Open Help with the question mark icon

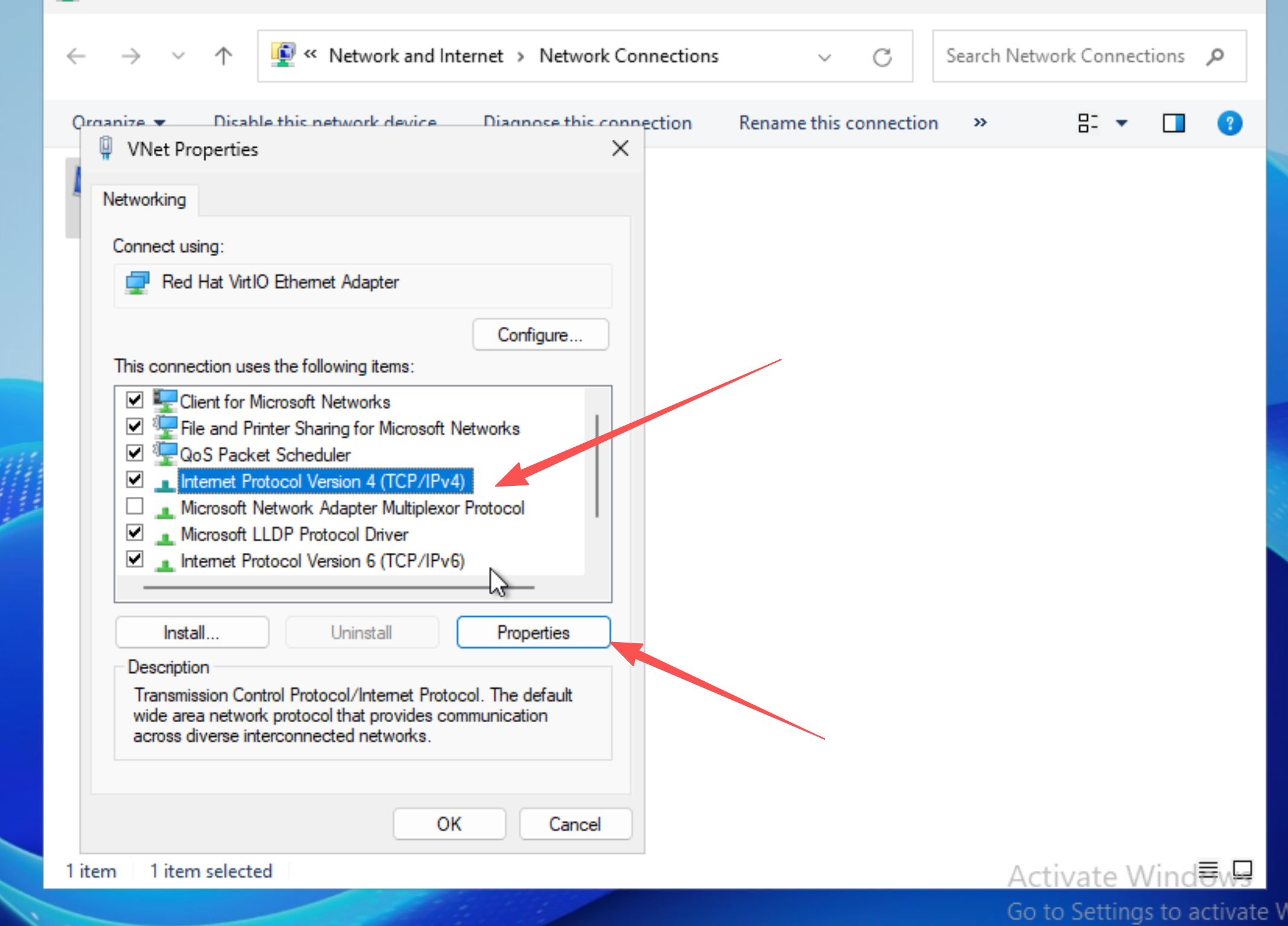pyautogui.click(x=1230, y=123)
